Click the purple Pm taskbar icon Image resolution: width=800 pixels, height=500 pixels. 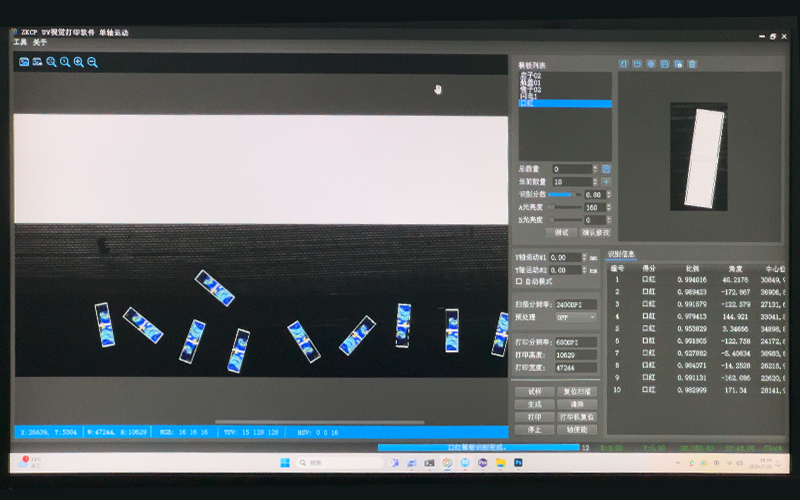(x=483, y=463)
